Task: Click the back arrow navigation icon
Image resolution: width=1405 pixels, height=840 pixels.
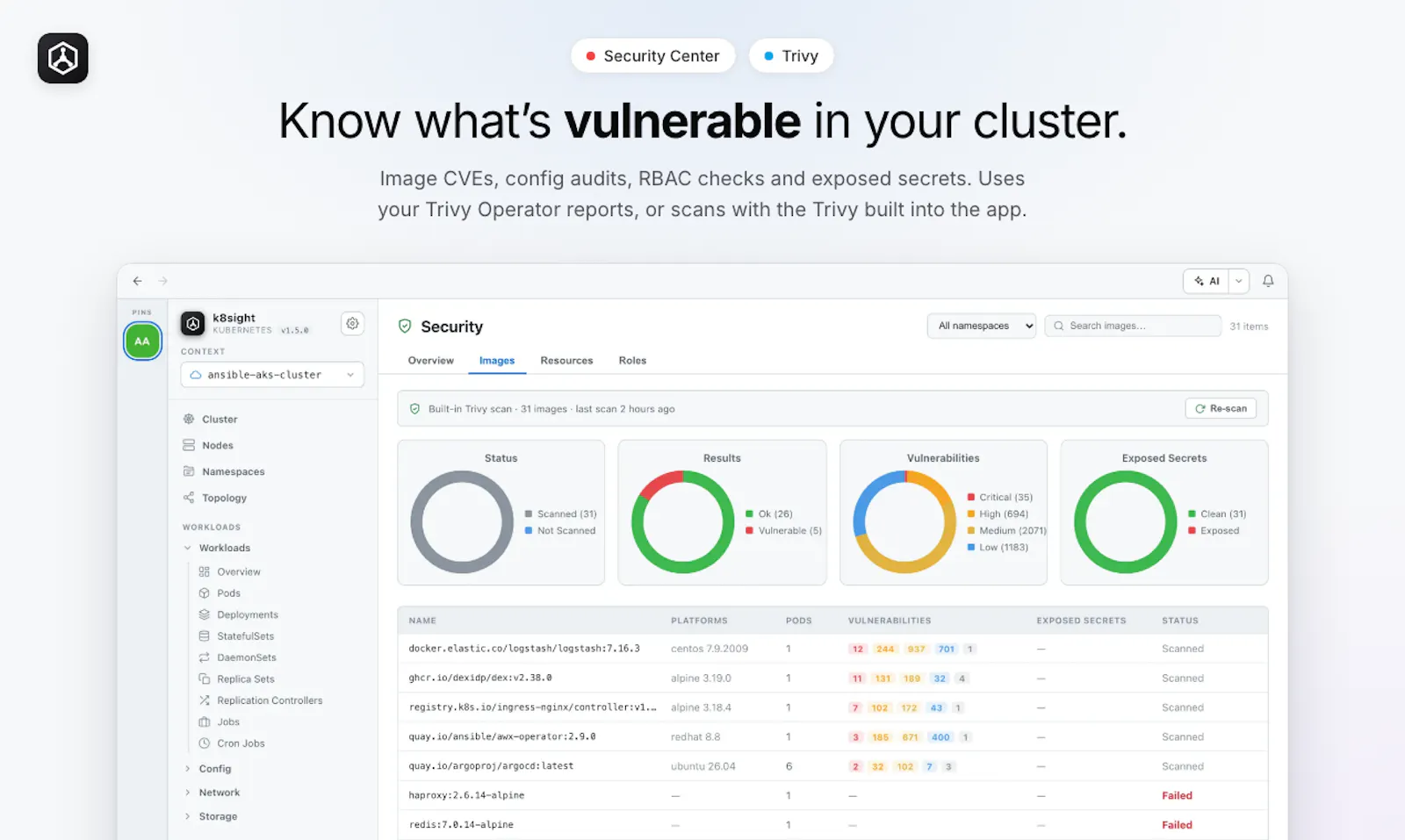Action: click(137, 281)
